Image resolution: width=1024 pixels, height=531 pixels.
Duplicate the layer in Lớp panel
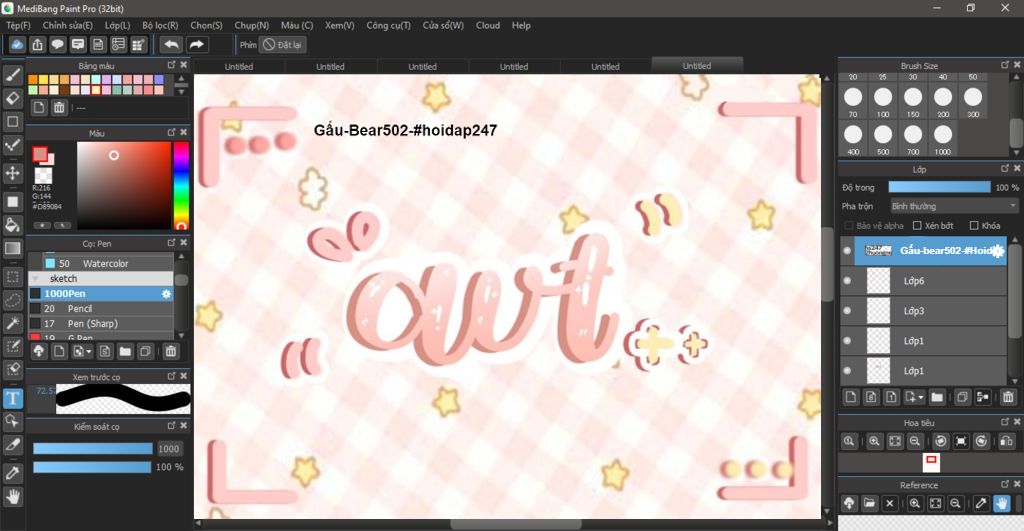click(x=962, y=396)
